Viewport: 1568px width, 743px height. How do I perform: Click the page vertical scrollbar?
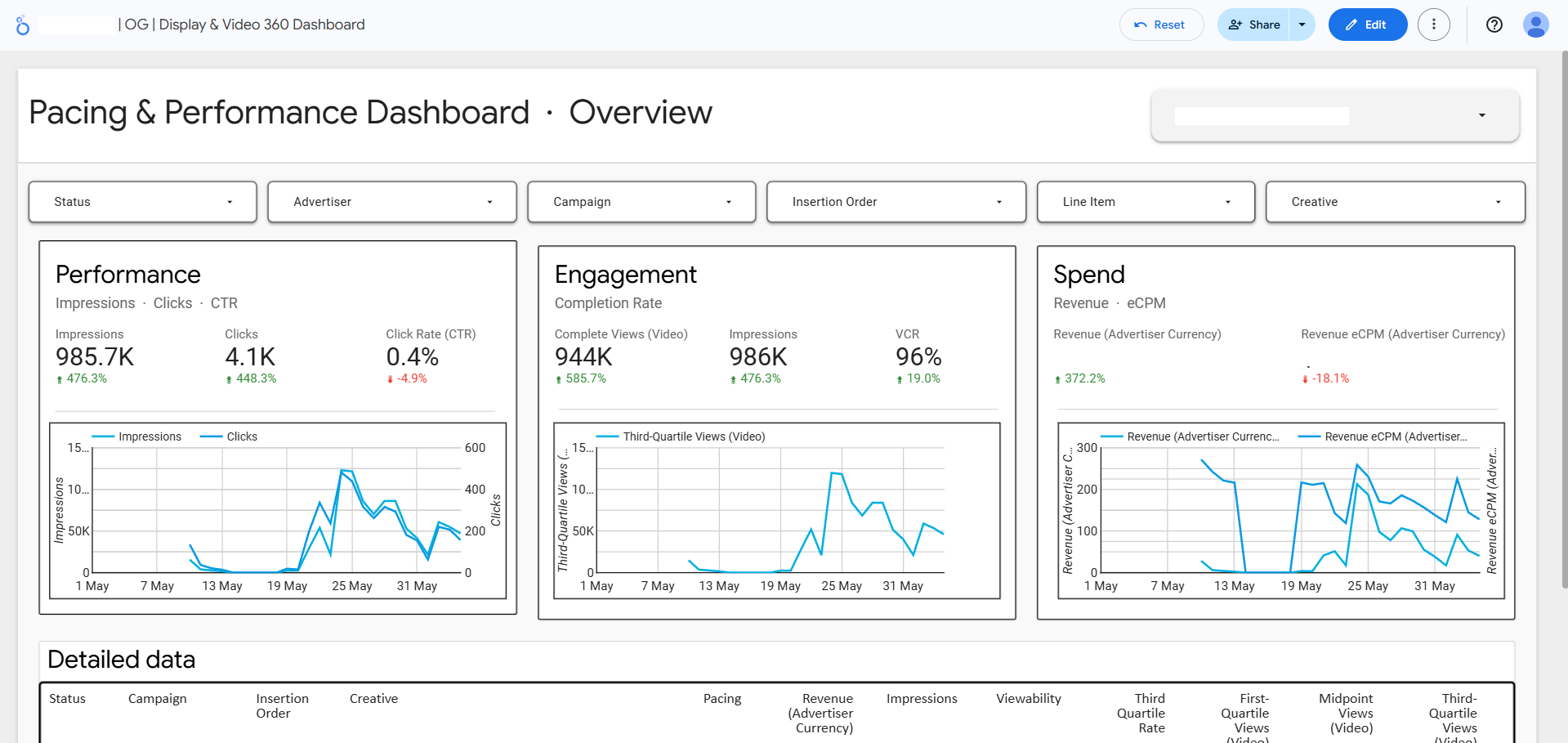1564,319
